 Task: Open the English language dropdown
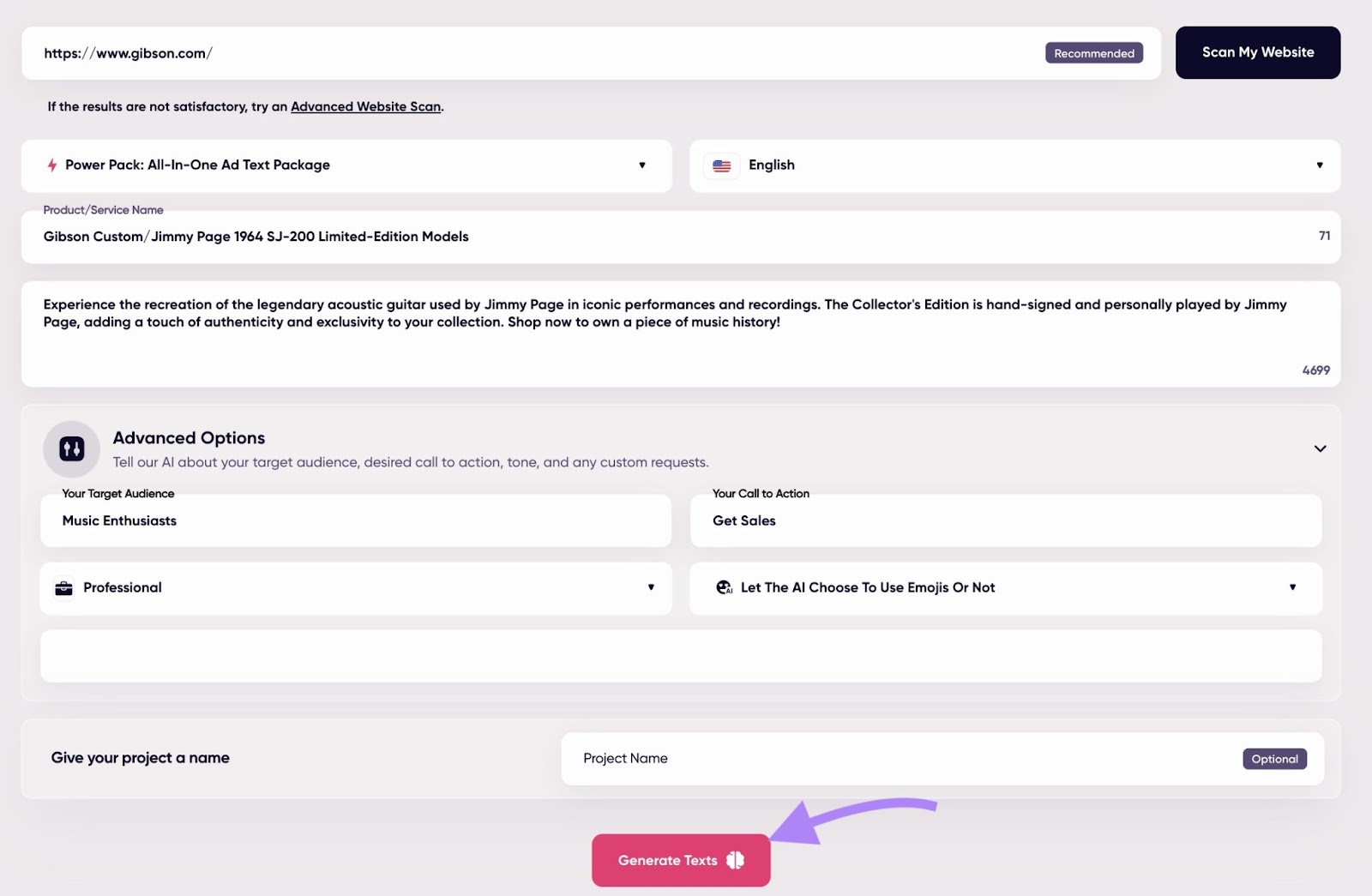click(1319, 165)
